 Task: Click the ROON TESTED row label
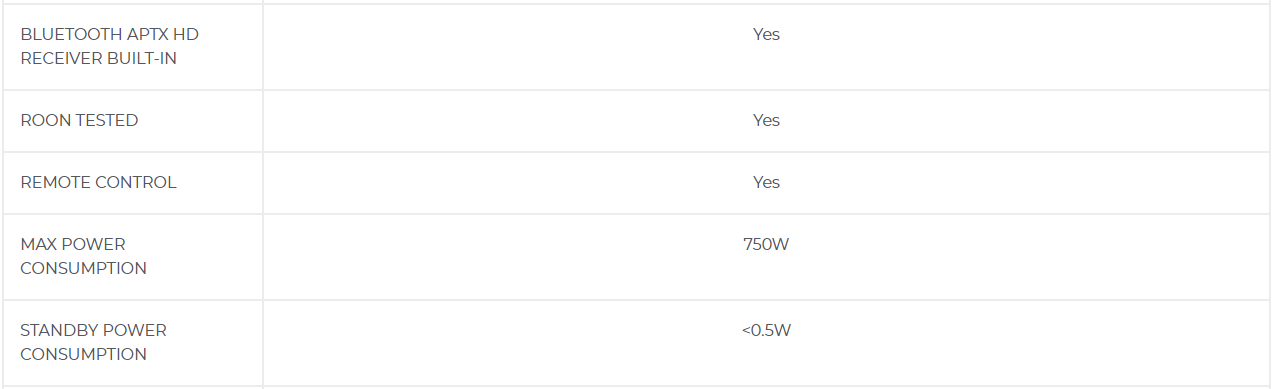point(79,120)
